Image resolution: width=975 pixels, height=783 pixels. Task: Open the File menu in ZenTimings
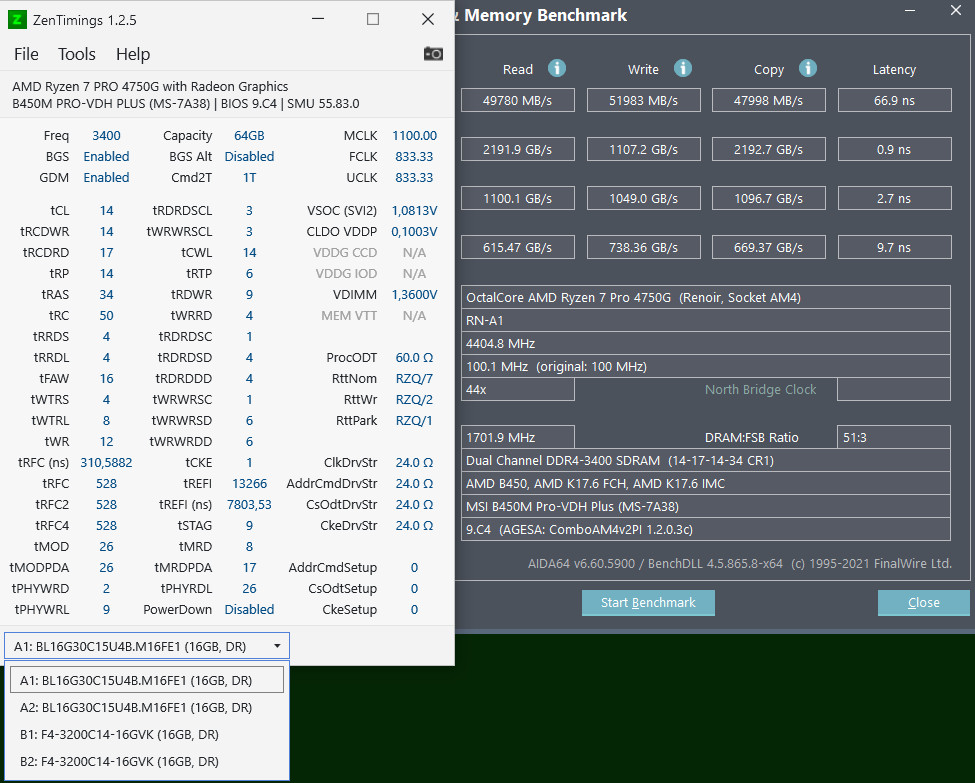26,54
